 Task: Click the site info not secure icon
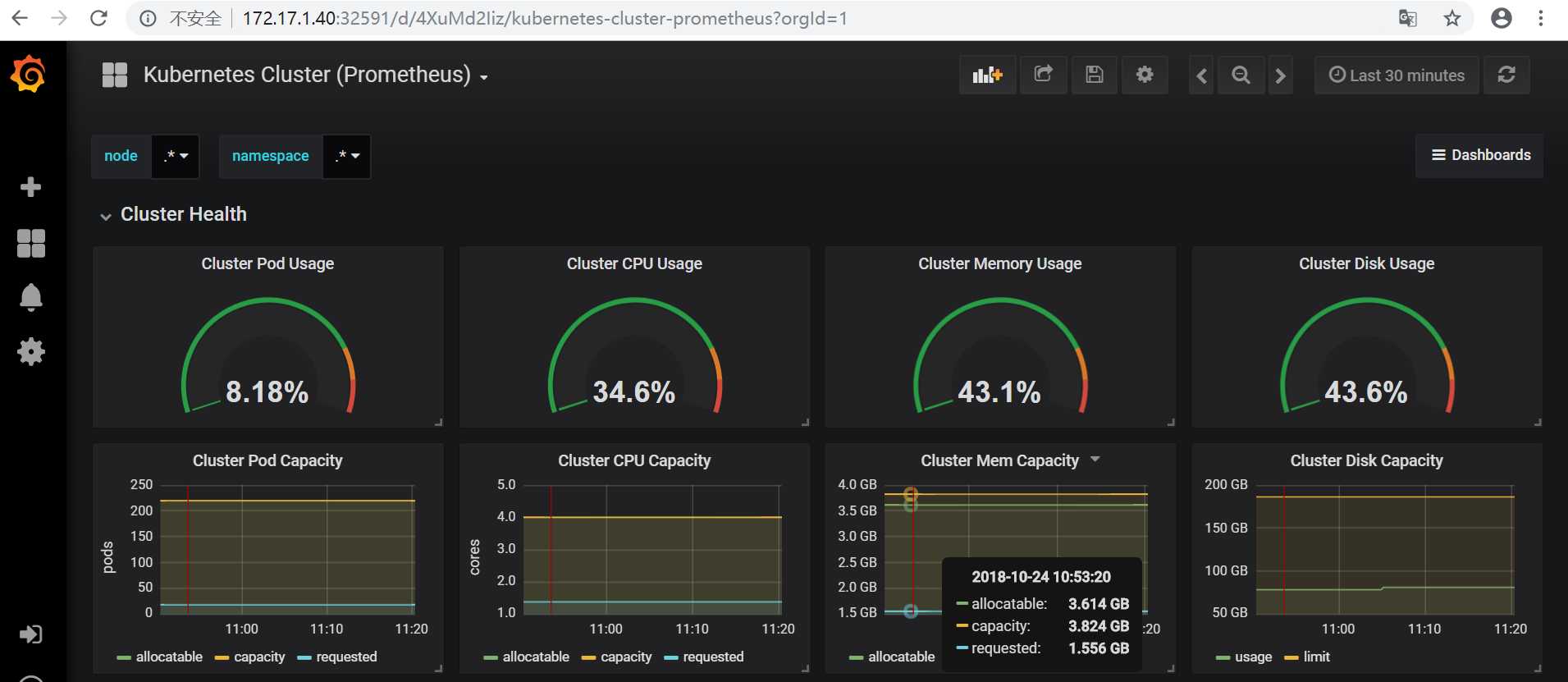pyautogui.click(x=149, y=18)
